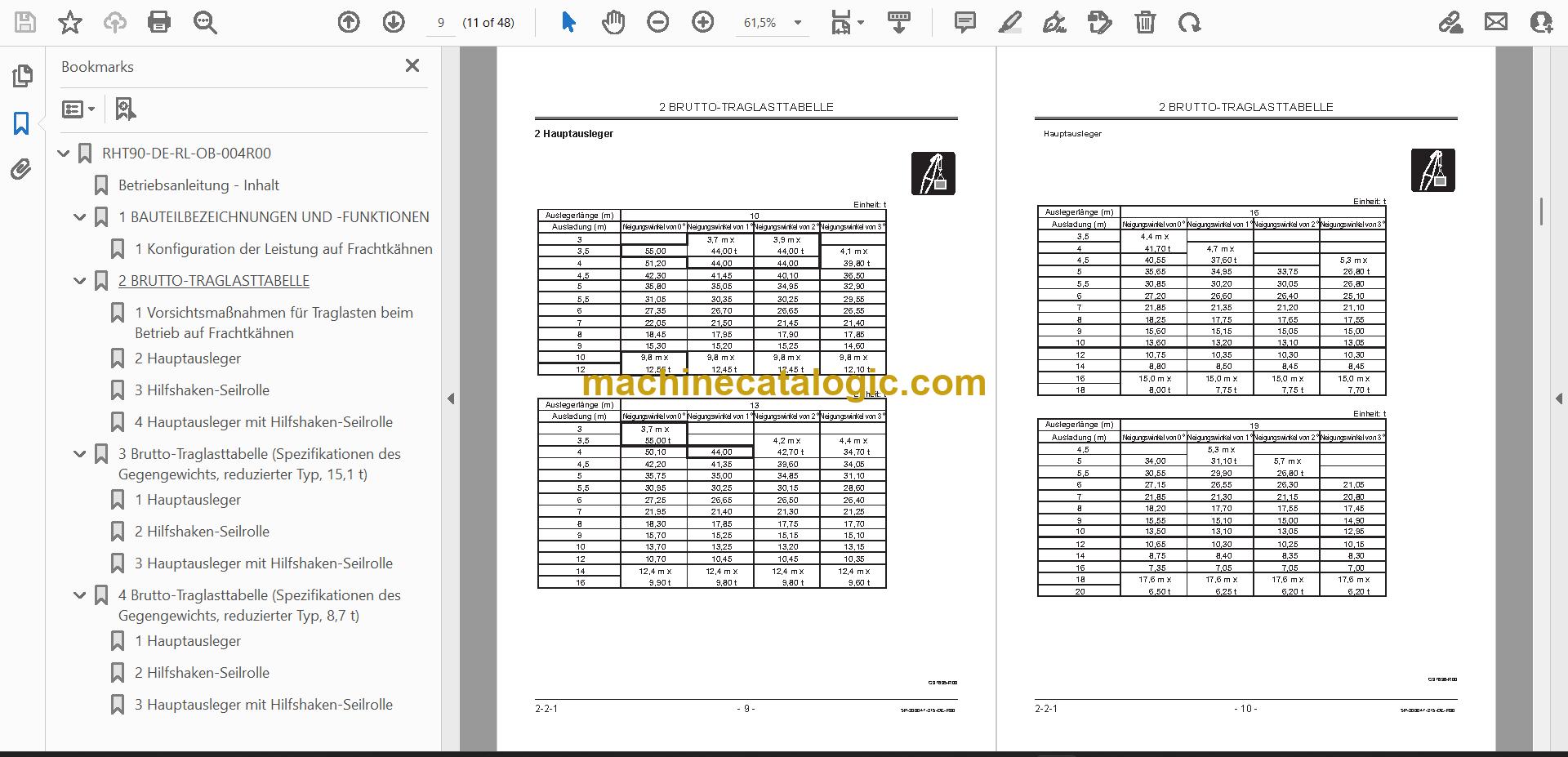Open bookmark 3 Hilfshaken-Seilrolle
Viewport: 1568px width, 757px height.
pos(202,390)
